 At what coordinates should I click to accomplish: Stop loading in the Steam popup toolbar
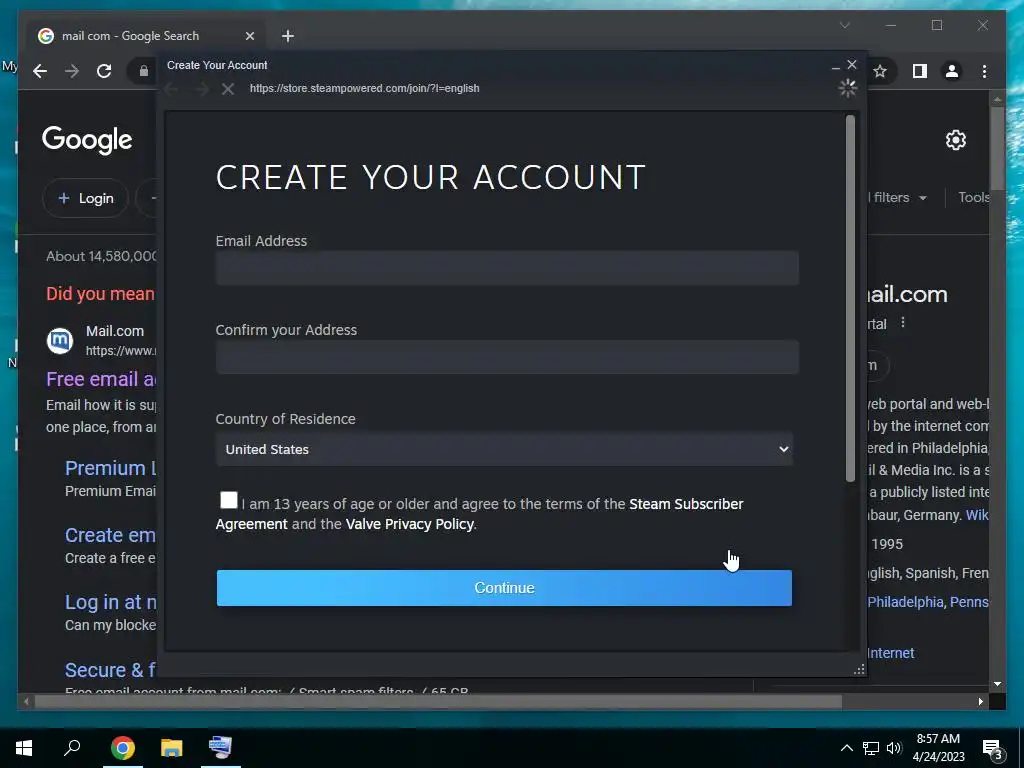click(x=227, y=89)
